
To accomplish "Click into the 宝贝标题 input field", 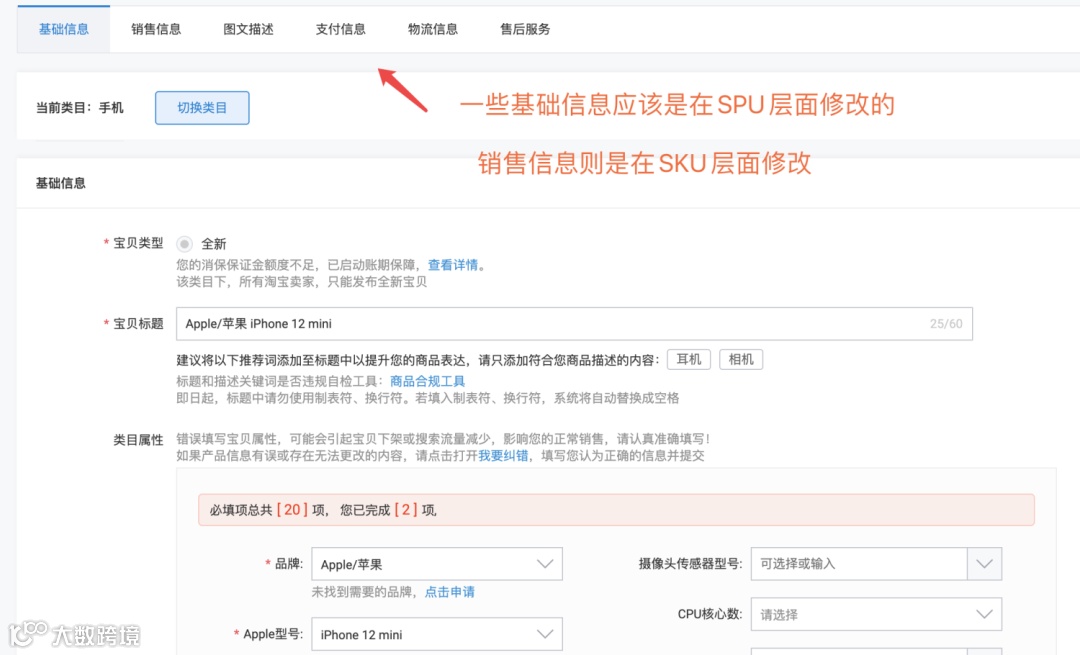I will tap(574, 324).
